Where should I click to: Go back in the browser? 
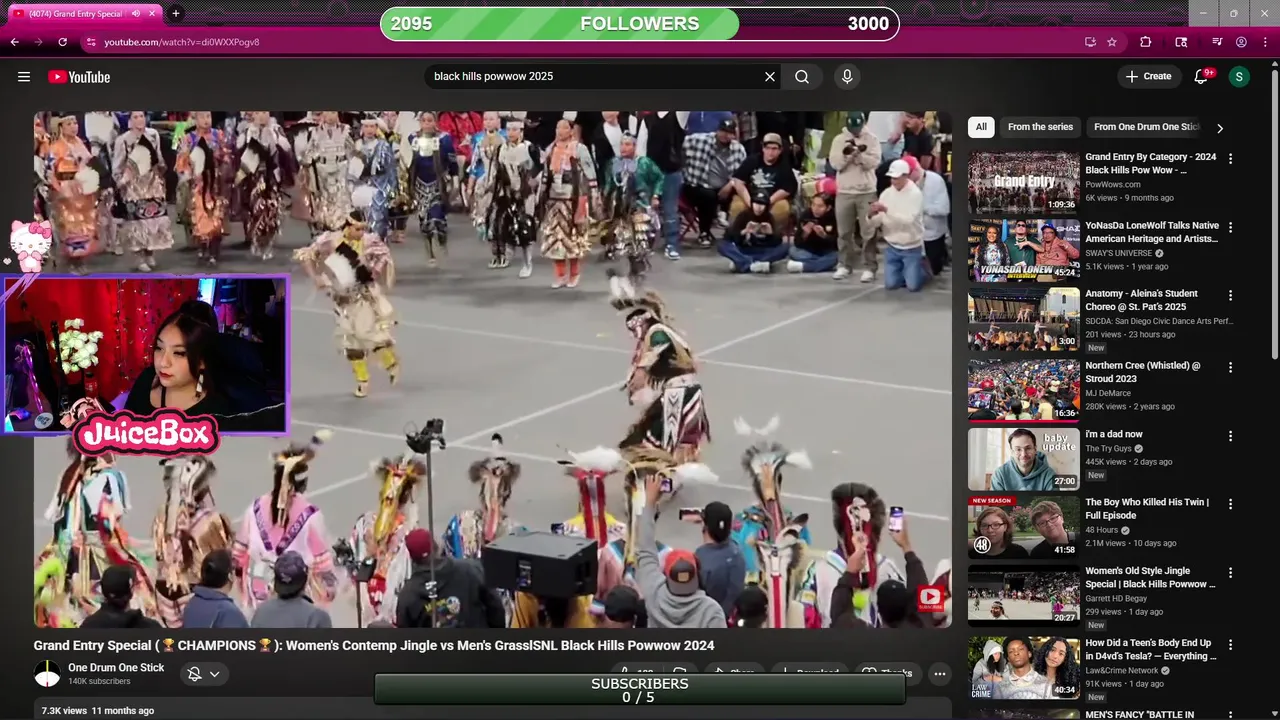pos(14,42)
